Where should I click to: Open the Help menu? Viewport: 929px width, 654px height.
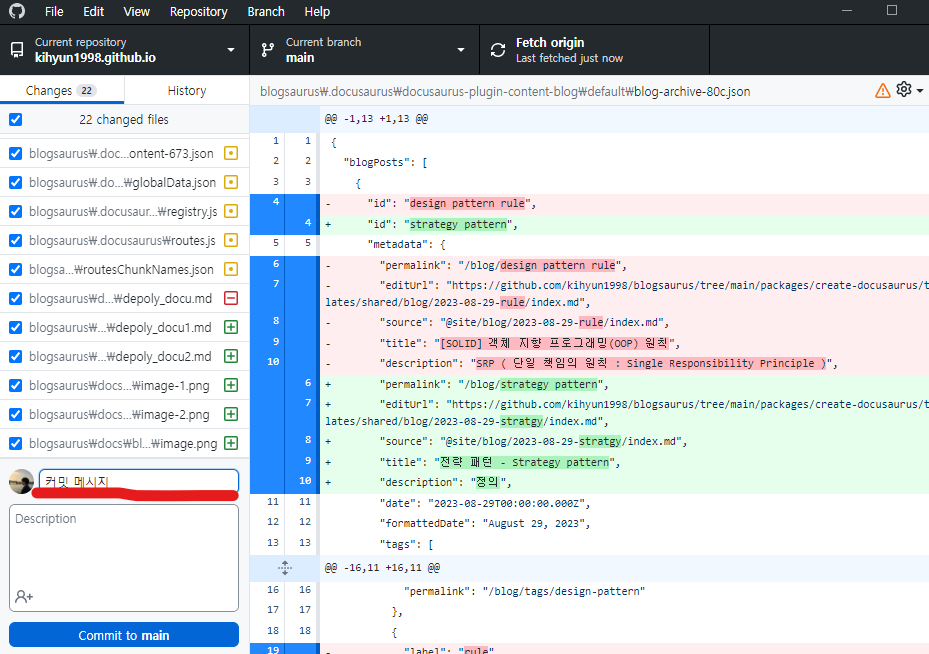click(317, 12)
